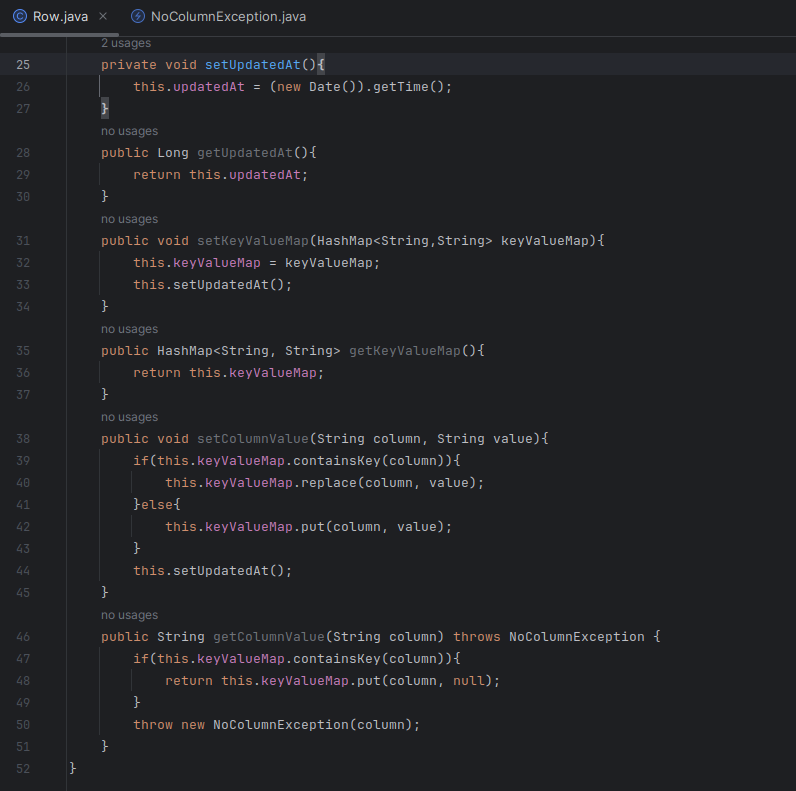The image size is (796, 791).
Task: Click '2 usages' hint above setUpdatedAt
Action: [x=126, y=43]
